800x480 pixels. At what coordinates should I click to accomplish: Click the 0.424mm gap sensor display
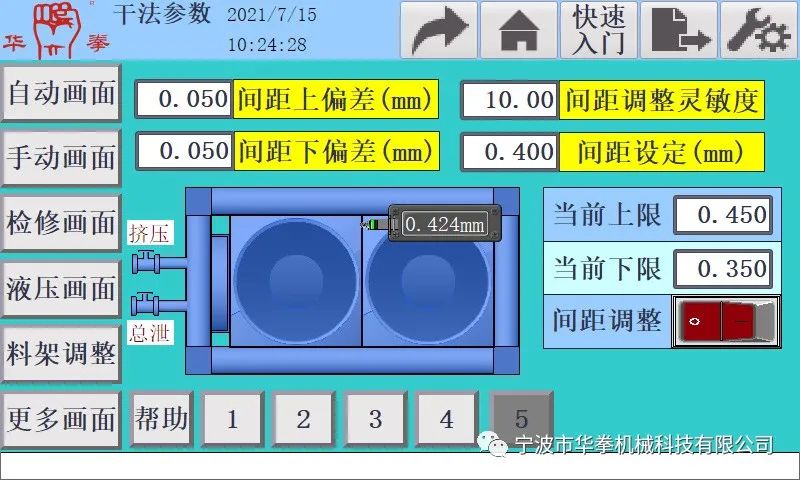[x=444, y=223]
